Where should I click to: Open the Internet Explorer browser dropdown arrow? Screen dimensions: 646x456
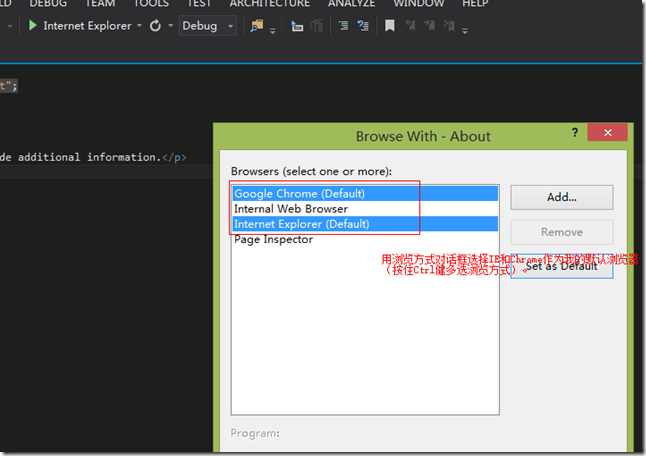tap(139, 26)
